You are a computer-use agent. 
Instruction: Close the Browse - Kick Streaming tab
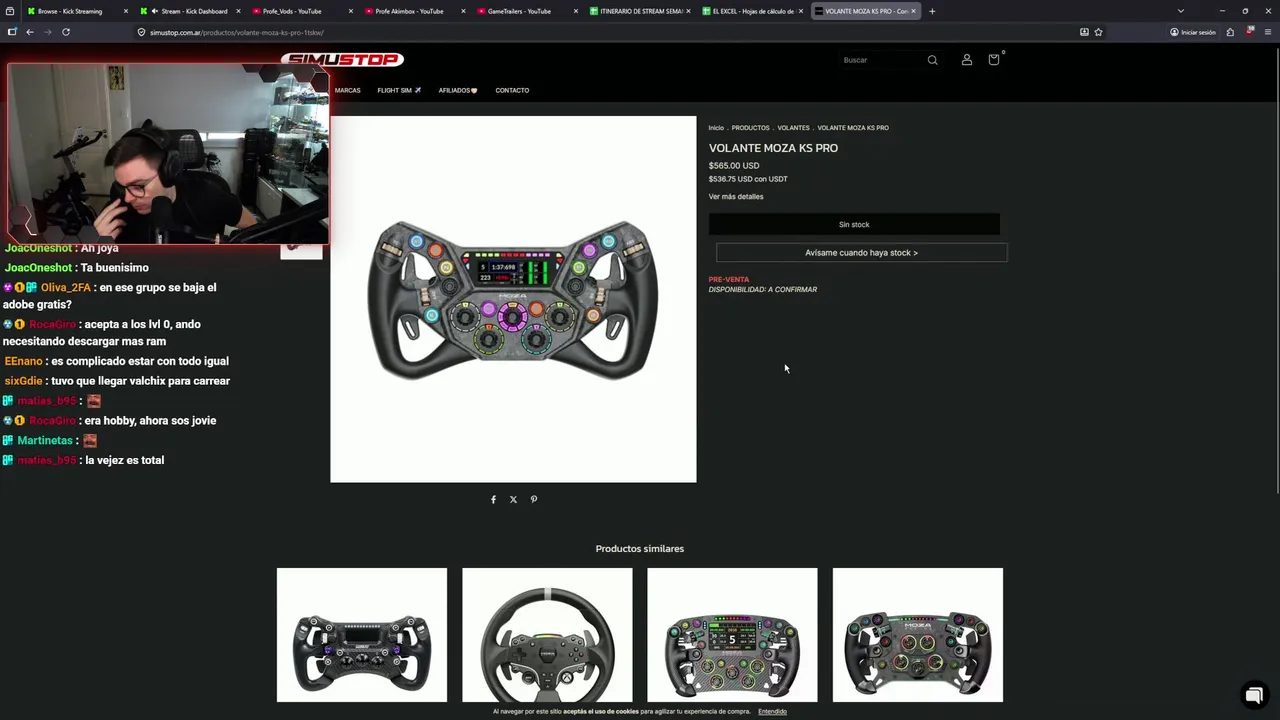click(x=125, y=11)
